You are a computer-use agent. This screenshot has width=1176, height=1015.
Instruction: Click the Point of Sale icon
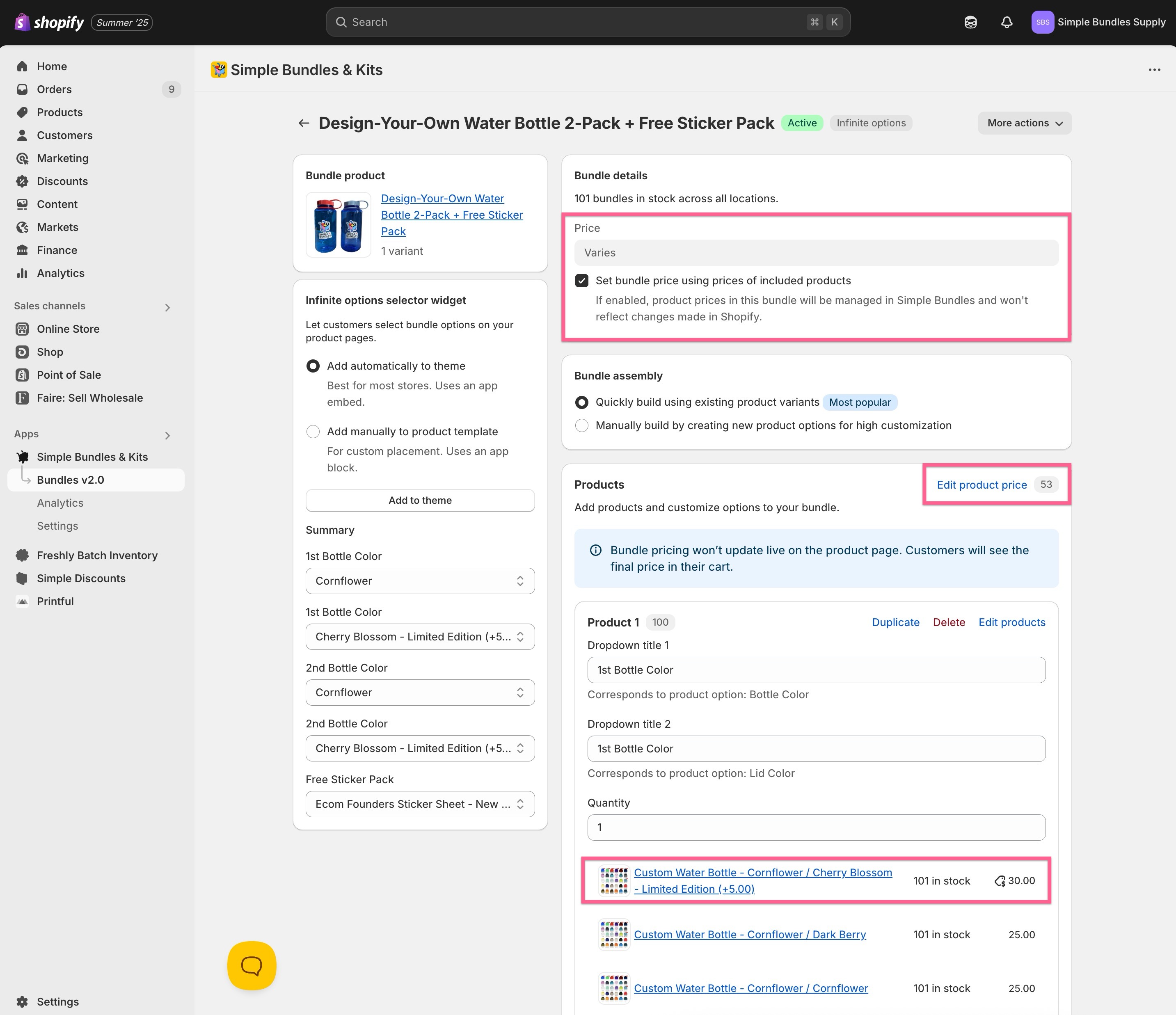[22, 375]
